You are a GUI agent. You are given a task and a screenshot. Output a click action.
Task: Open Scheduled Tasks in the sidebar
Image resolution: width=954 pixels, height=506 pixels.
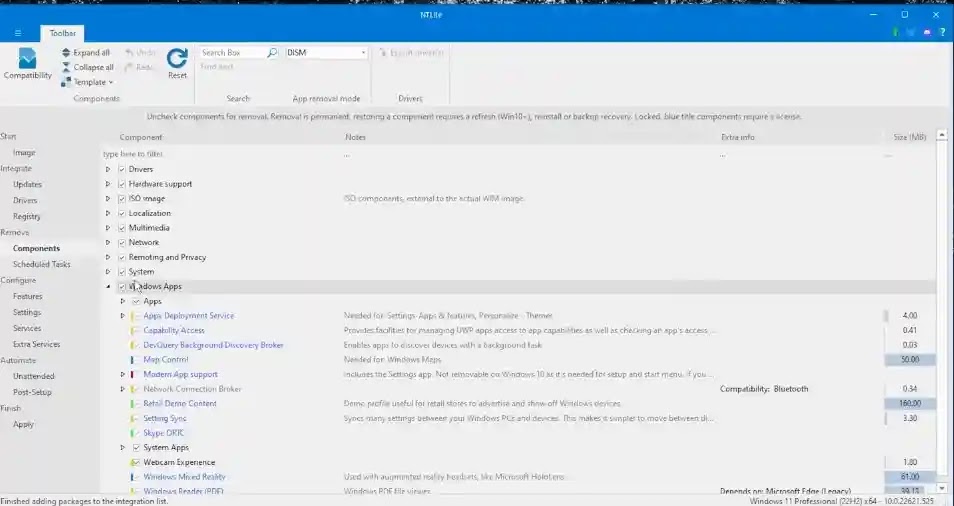[x=41, y=264]
